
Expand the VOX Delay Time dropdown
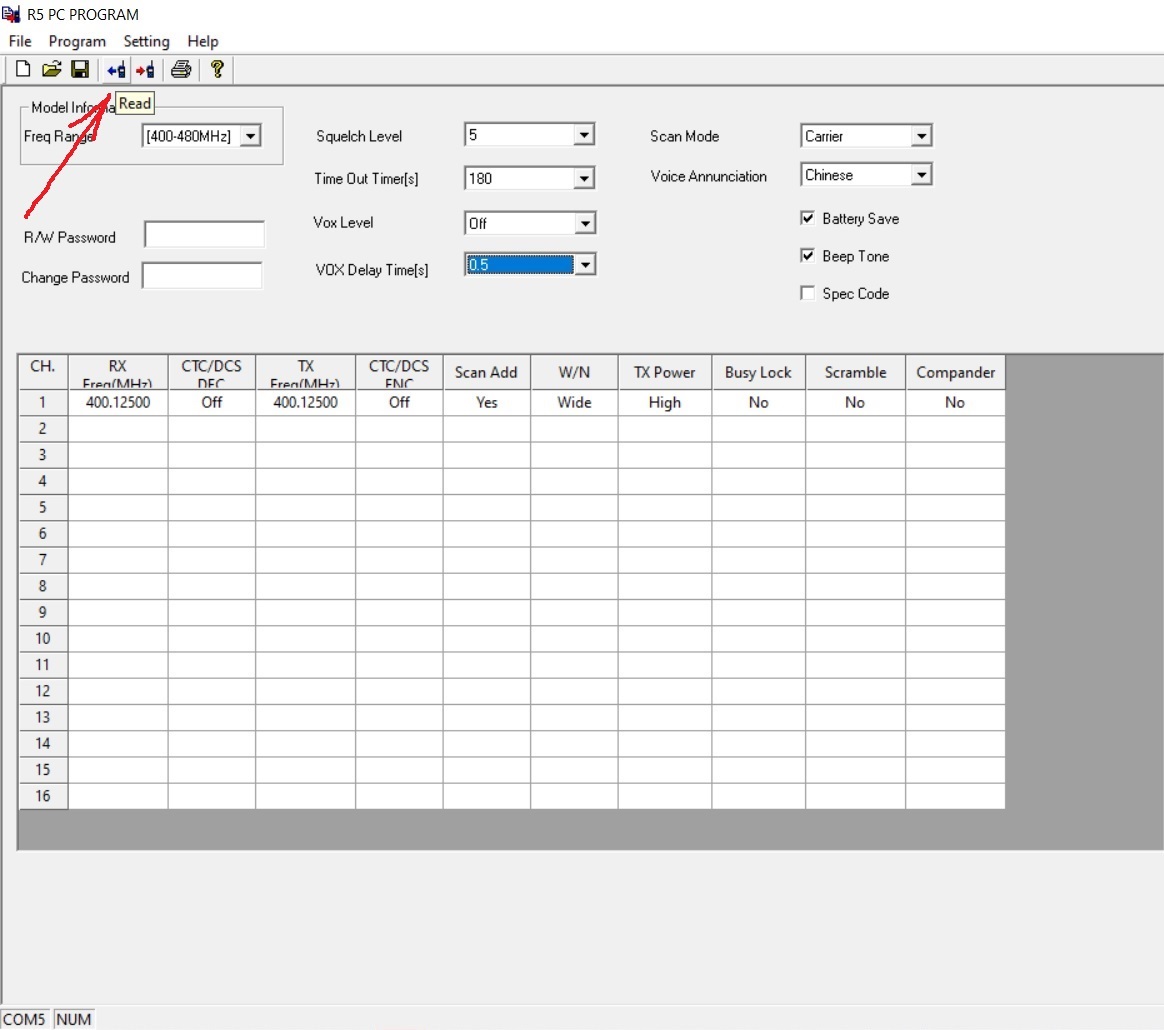tap(585, 264)
